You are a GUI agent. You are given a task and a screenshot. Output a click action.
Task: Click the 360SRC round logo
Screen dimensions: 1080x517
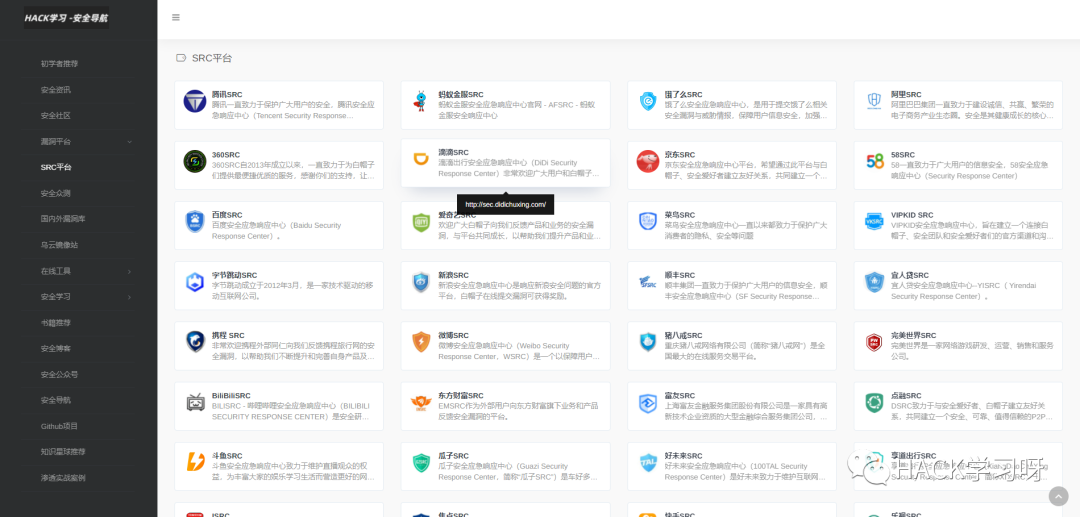[195, 161]
